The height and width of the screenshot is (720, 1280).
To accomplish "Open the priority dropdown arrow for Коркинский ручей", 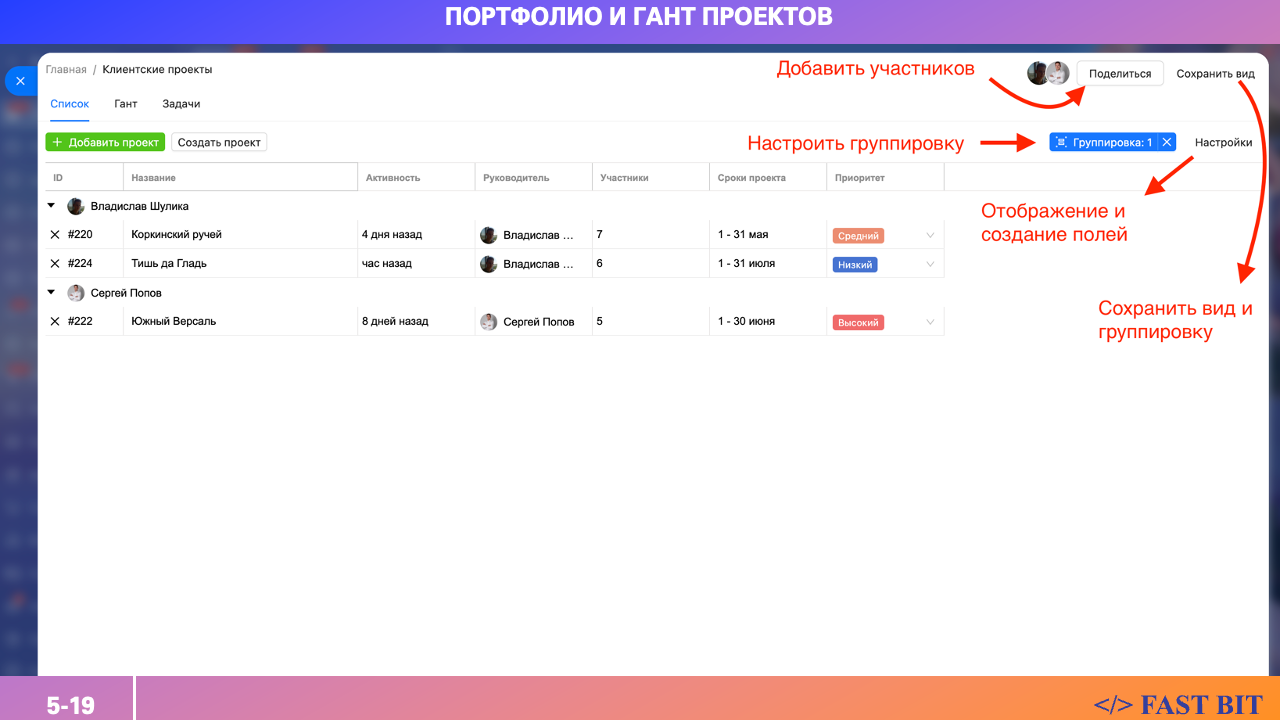I will 930,236.
